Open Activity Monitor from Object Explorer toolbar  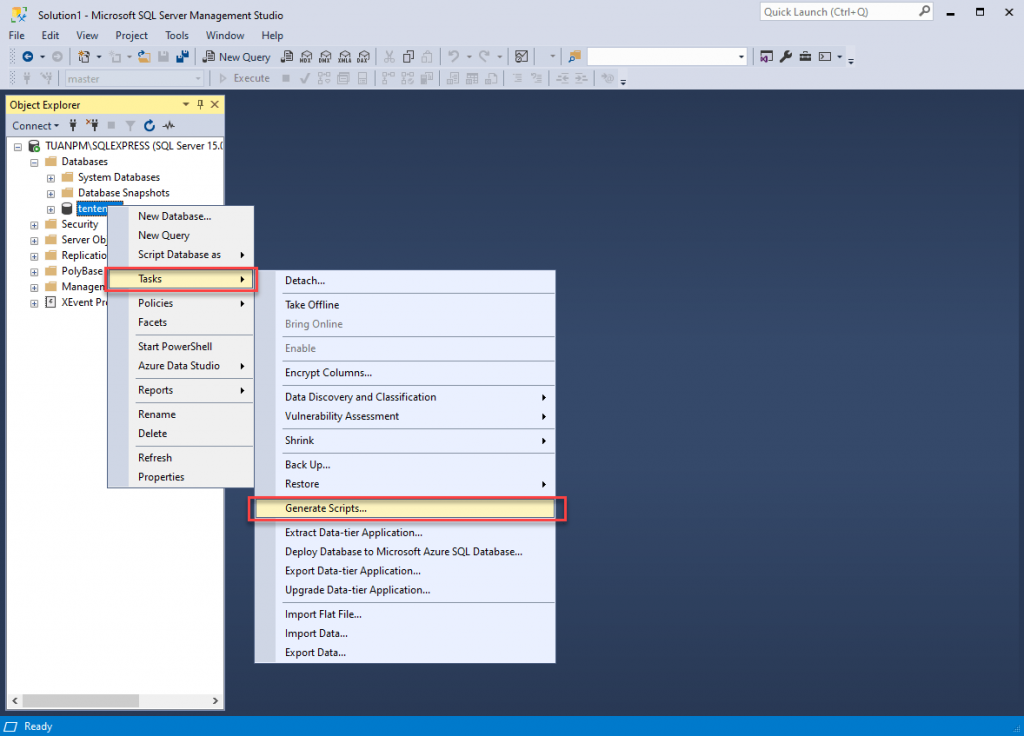pyautogui.click(x=168, y=125)
